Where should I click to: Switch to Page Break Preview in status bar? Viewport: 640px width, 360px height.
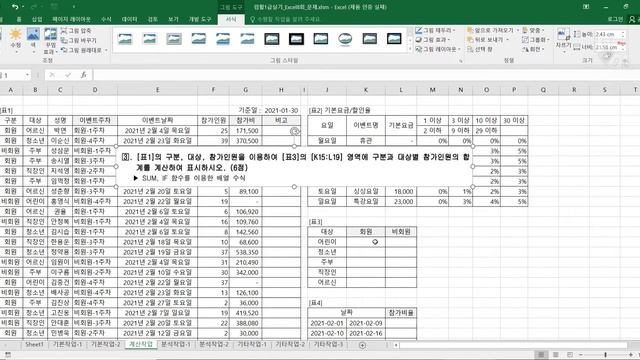[570, 355]
